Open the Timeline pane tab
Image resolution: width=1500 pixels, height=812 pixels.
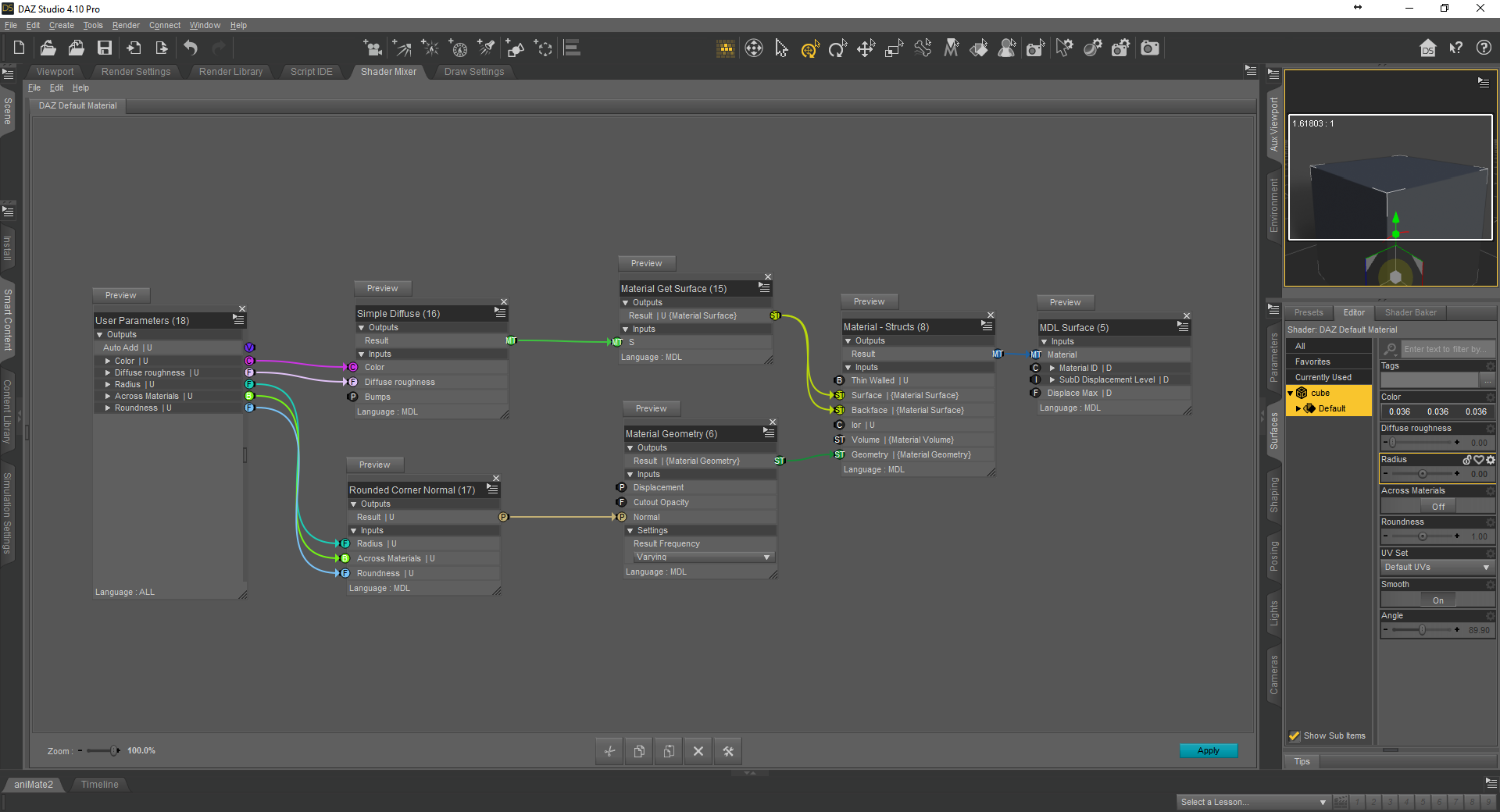pos(100,785)
